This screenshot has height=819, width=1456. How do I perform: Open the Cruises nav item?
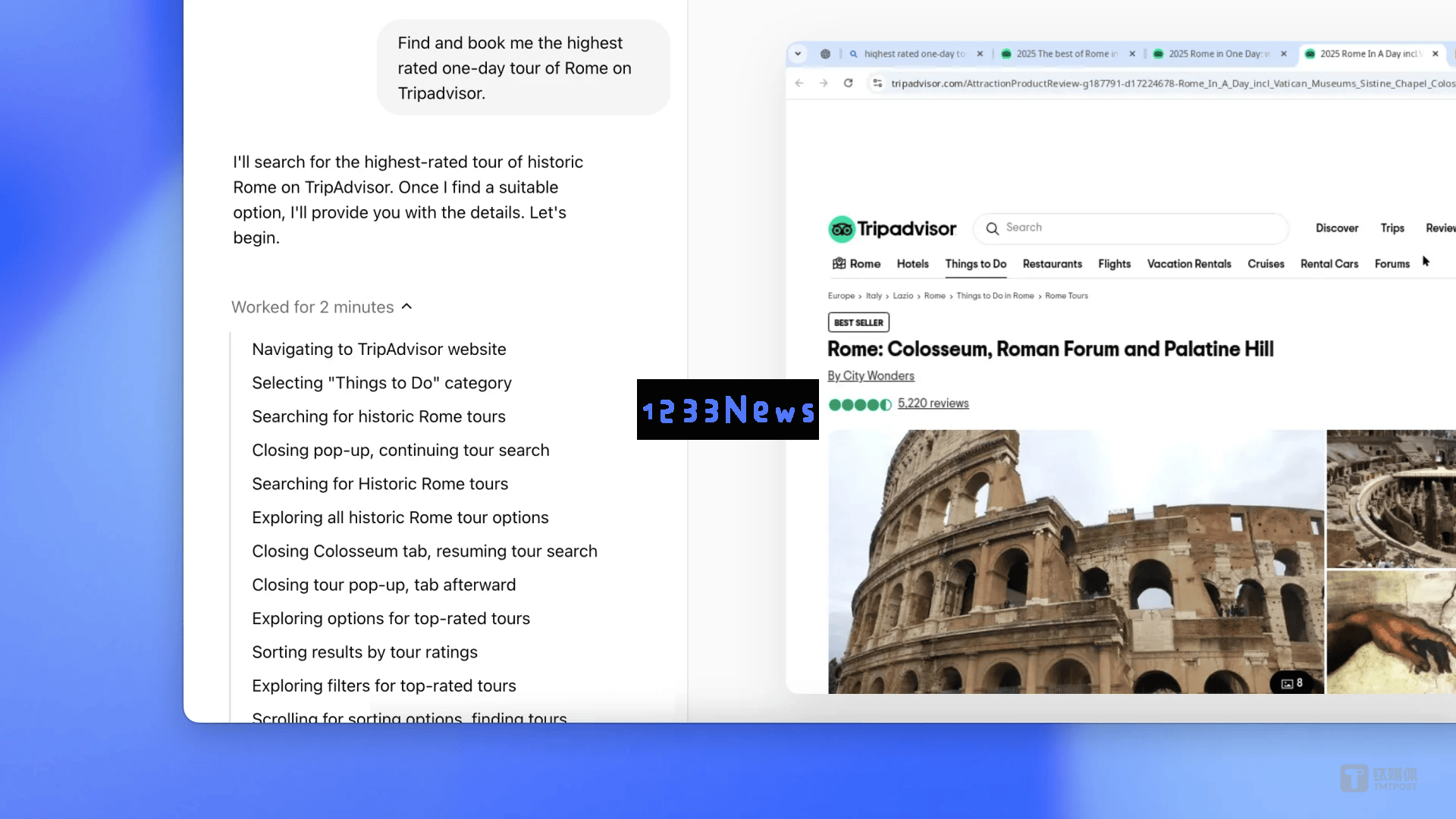1266,264
